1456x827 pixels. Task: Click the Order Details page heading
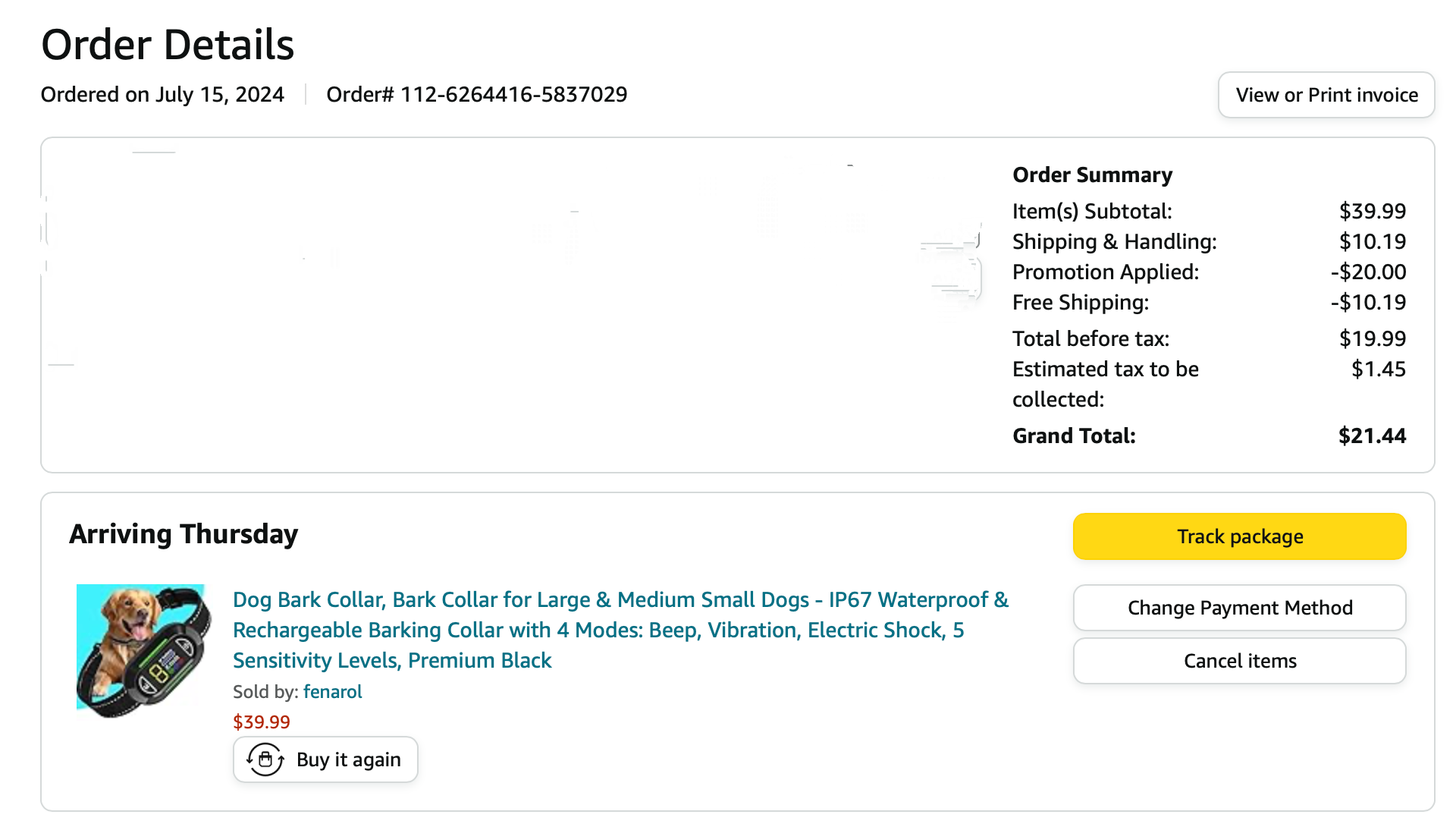[168, 45]
